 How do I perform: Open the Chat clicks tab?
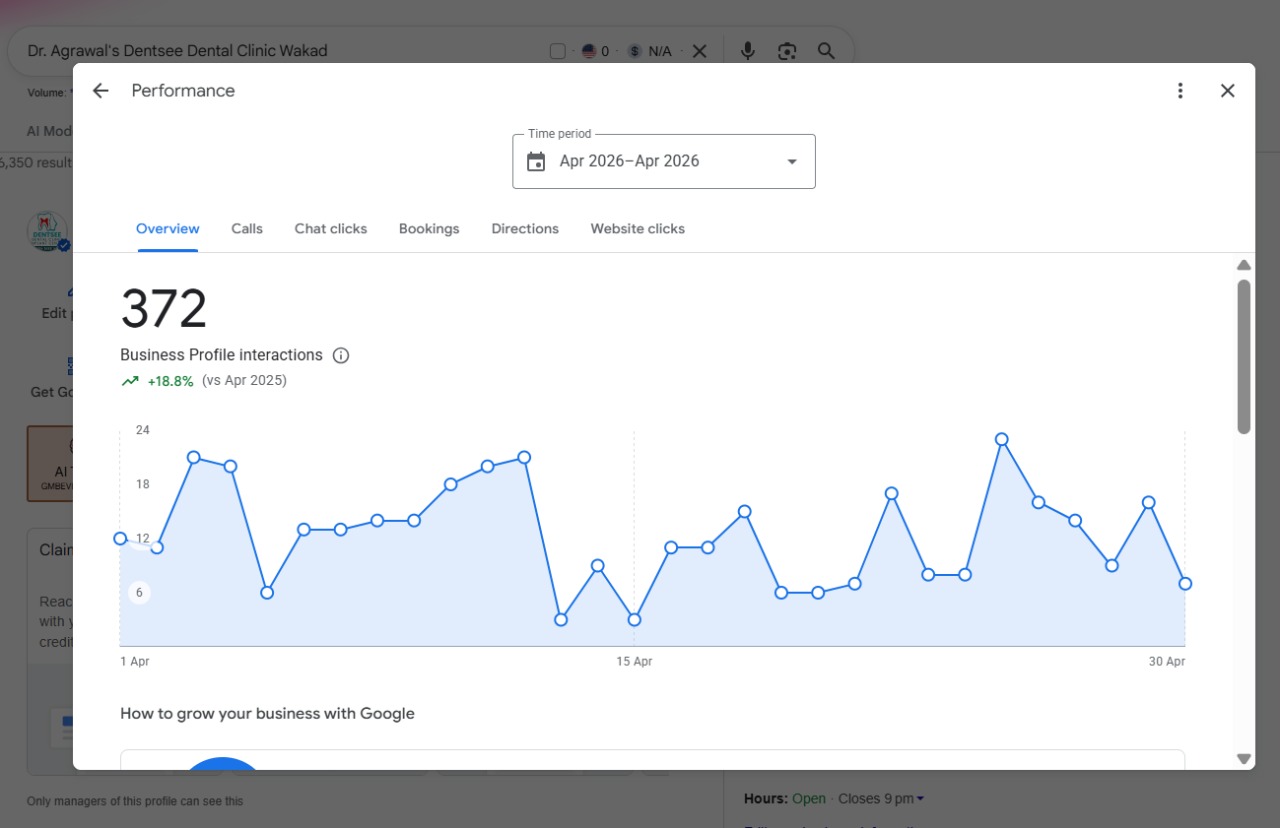[x=331, y=229]
